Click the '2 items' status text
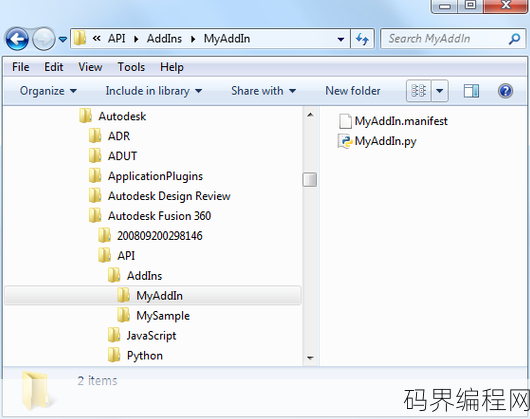 coord(97,380)
